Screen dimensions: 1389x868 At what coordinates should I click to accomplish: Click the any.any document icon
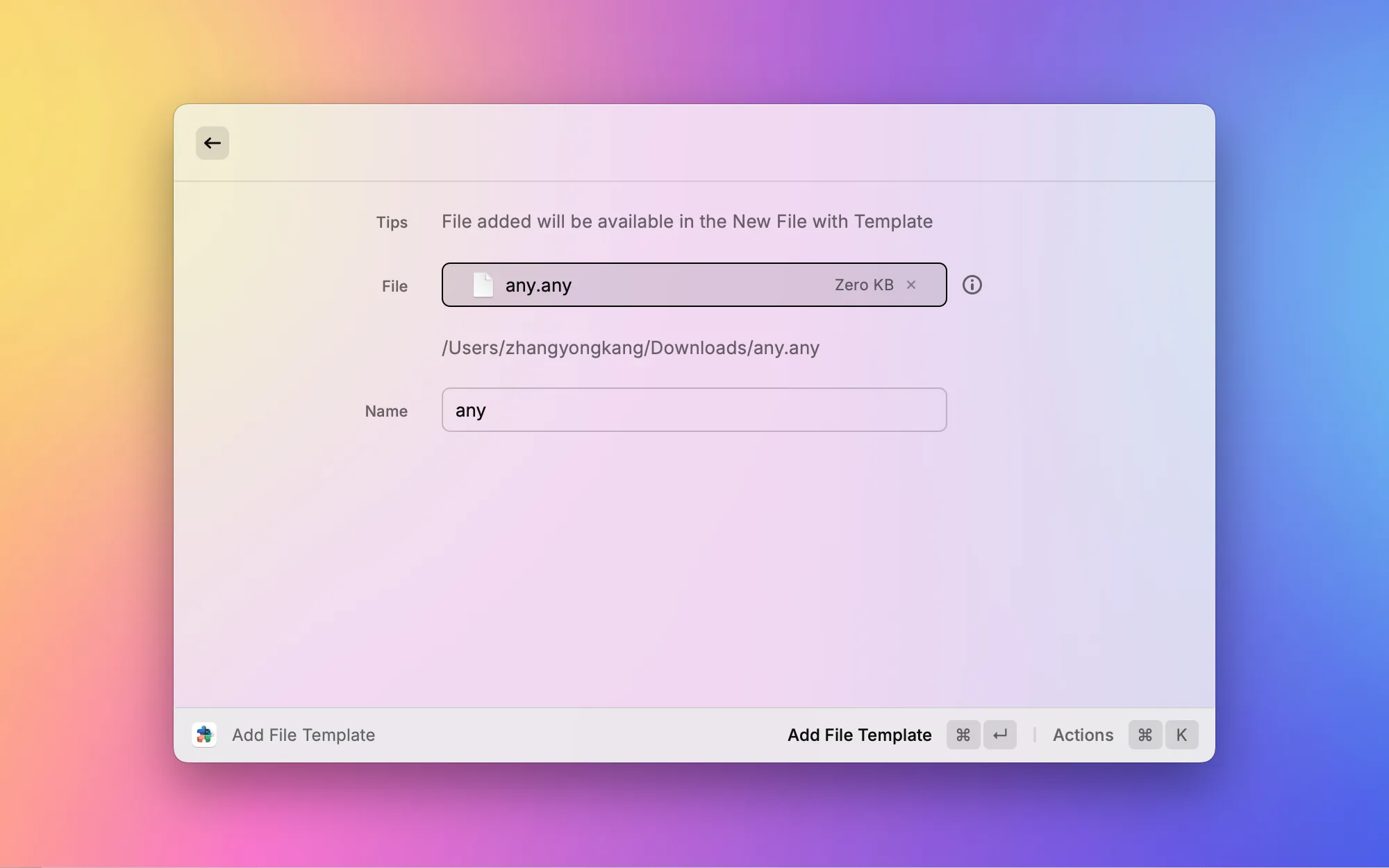point(483,285)
